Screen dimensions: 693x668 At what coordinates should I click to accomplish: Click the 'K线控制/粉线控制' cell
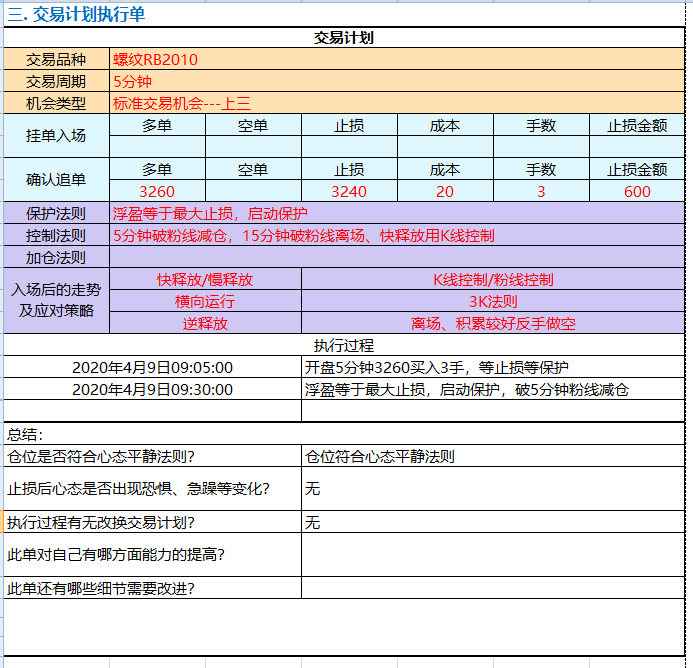pos(493,279)
